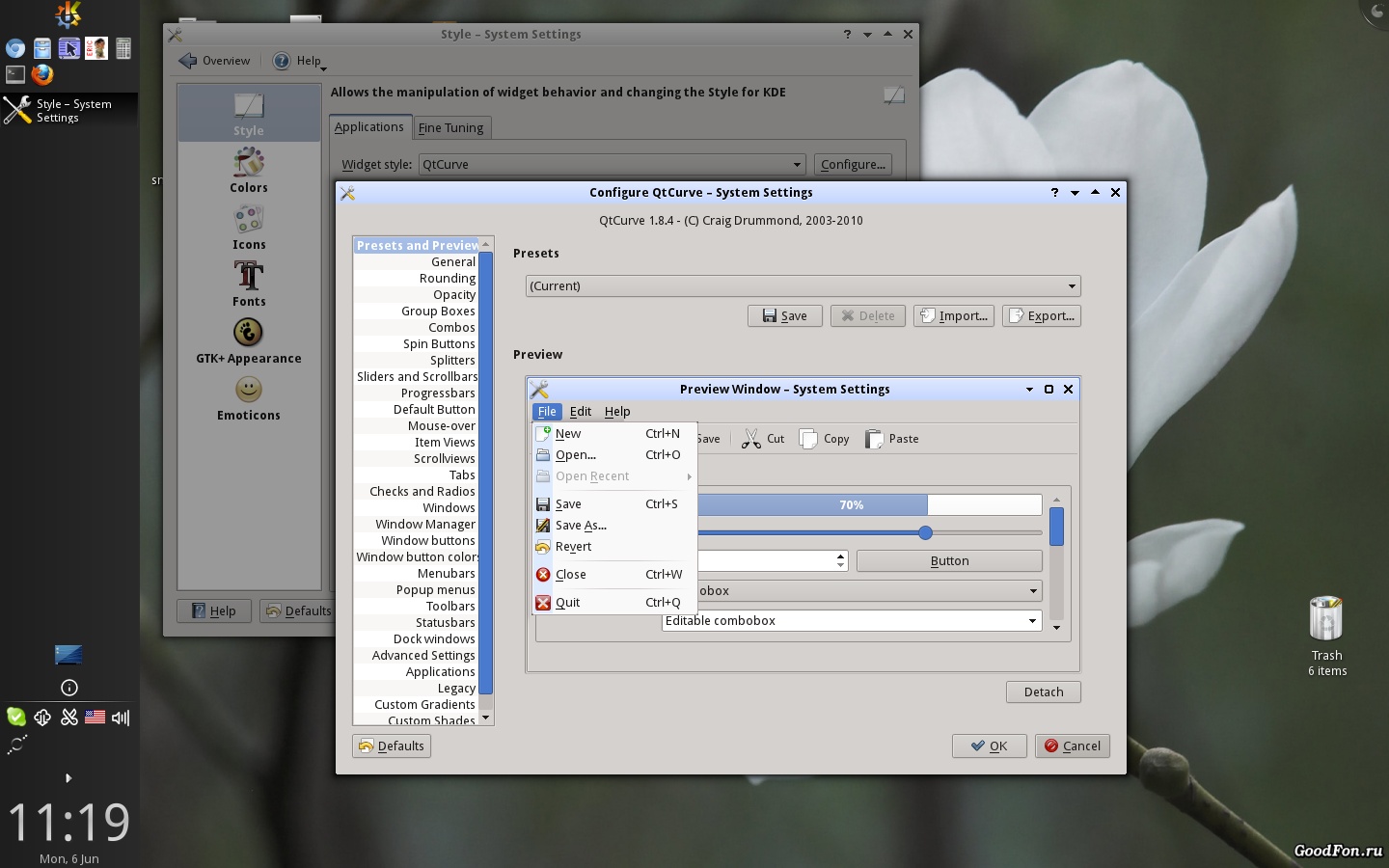
Task: Click the Export... button
Action: point(1042,316)
